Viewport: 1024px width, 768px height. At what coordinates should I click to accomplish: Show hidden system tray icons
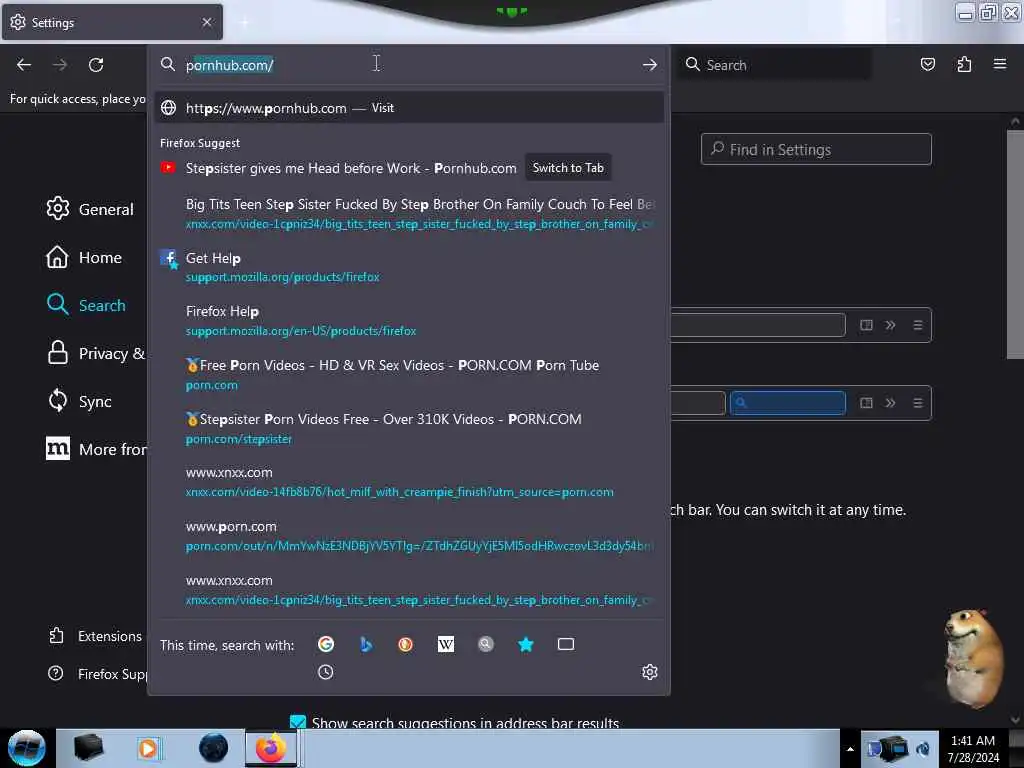(x=850, y=749)
